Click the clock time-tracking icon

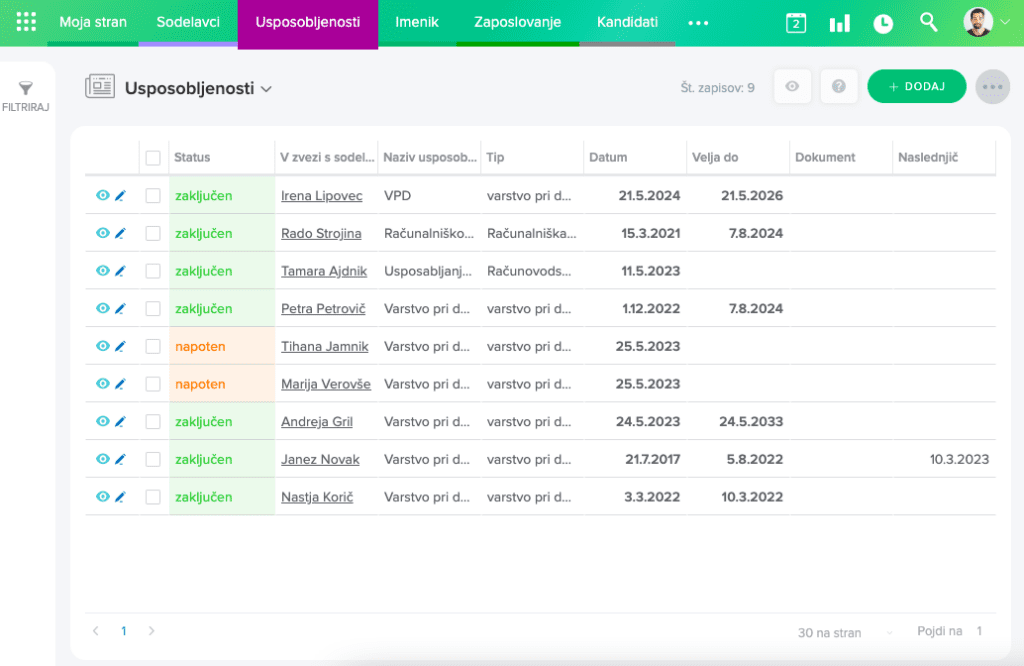883,23
